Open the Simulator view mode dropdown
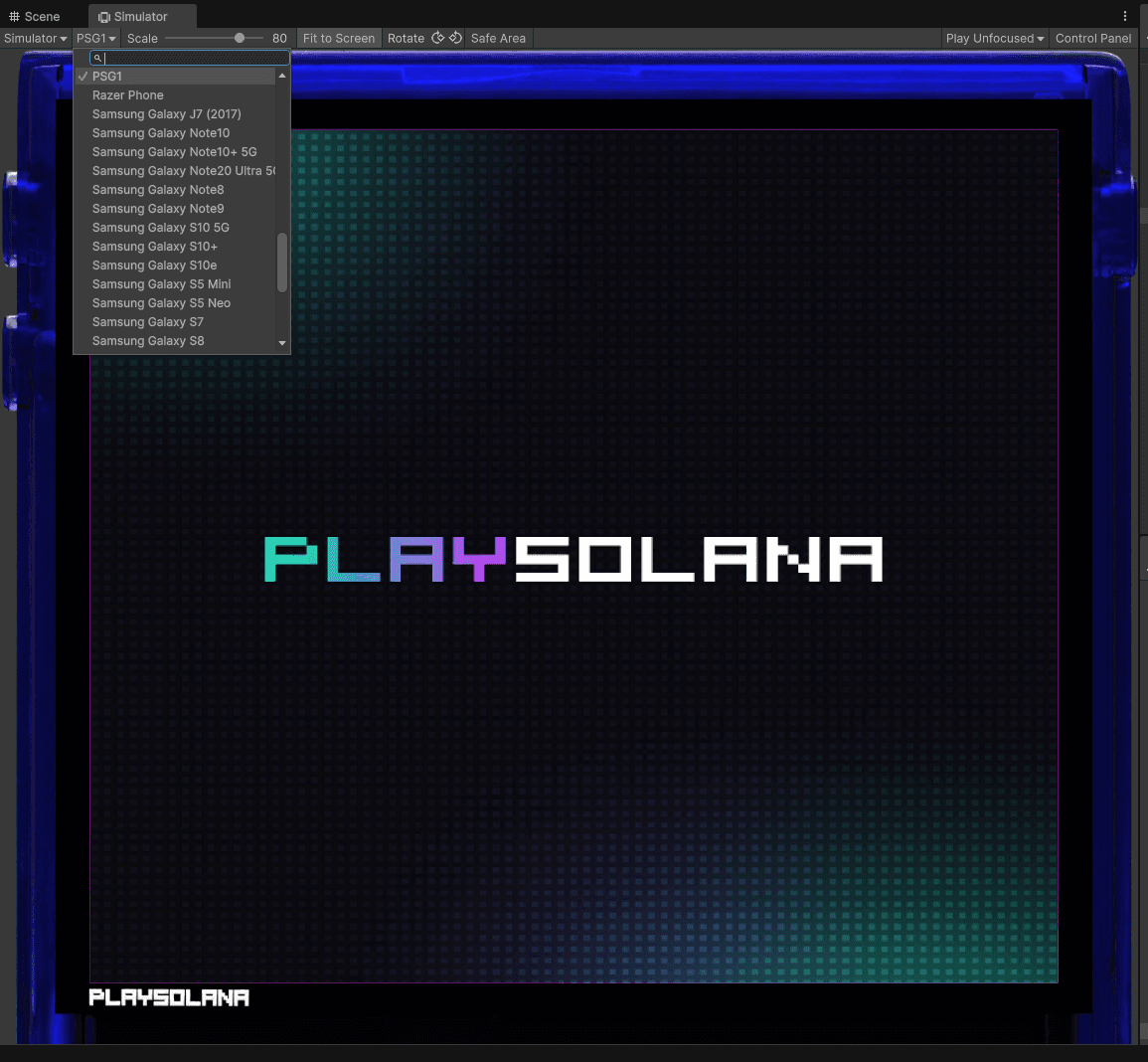Image resolution: width=1148 pixels, height=1062 pixels. pos(35,38)
